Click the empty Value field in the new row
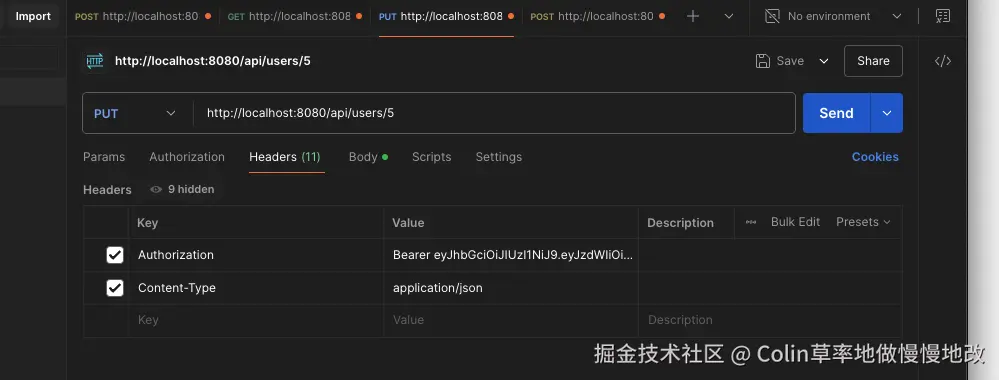Viewport: 999px width, 380px height. tap(511, 321)
